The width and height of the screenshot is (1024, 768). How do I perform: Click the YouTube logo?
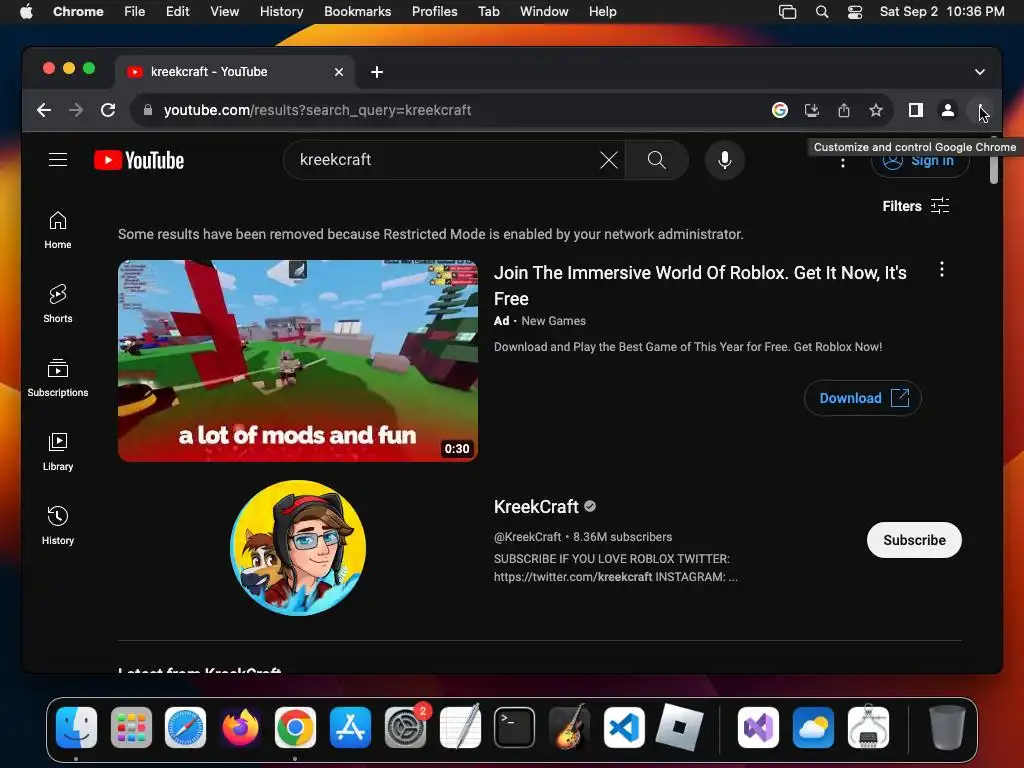[x=139, y=160]
